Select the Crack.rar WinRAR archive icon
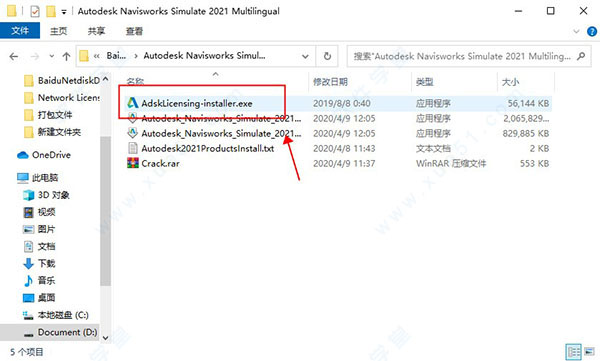Screen dimensions: 600x361 click(x=133, y=163)
